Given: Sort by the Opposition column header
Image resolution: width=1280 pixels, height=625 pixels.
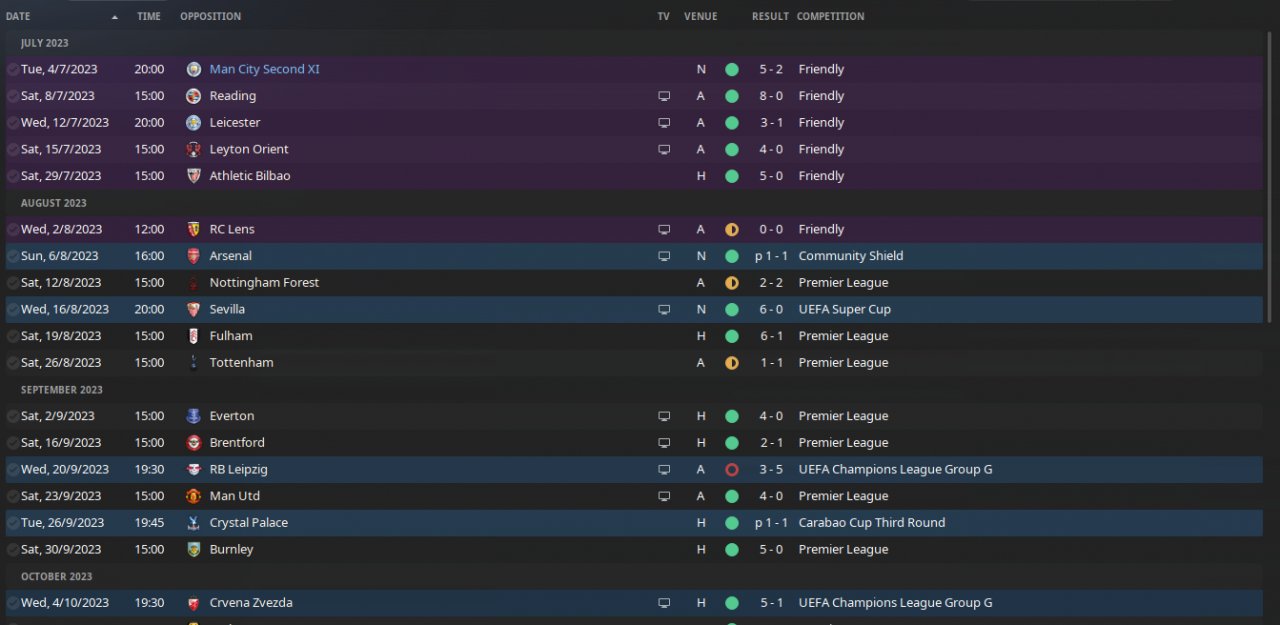Looking at the screenshot, I should coord(210,16).
